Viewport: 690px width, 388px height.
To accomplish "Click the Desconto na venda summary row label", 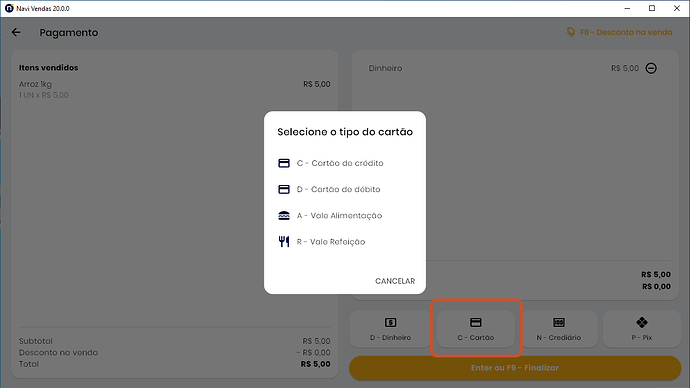I will click(x=58, y=352).
